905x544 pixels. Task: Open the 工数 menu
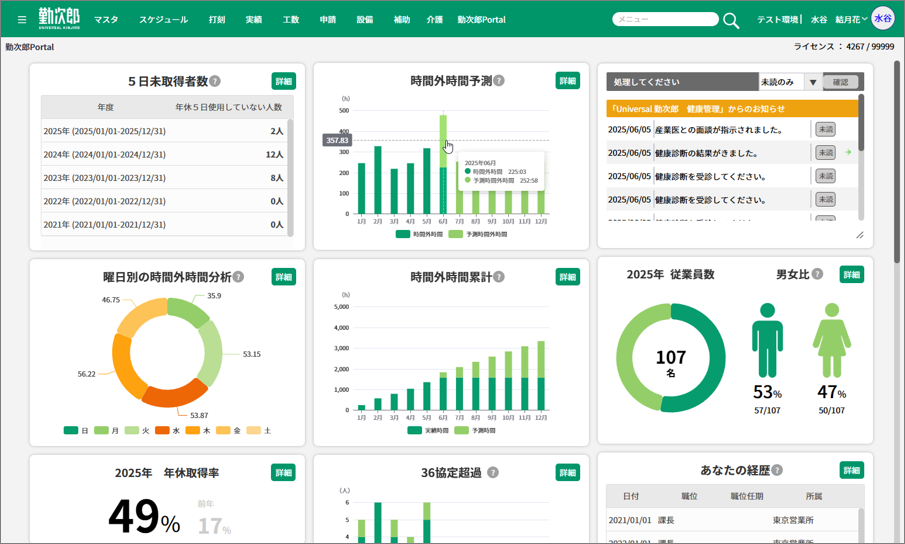point(291,20)
